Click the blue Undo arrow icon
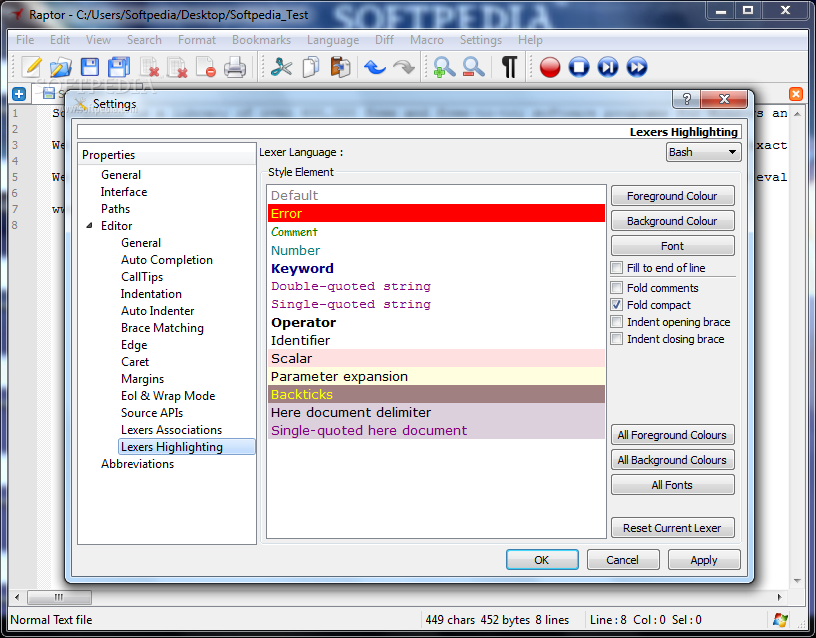The width and height of the screenshot is (816, 638). click(x=375, y=67)
